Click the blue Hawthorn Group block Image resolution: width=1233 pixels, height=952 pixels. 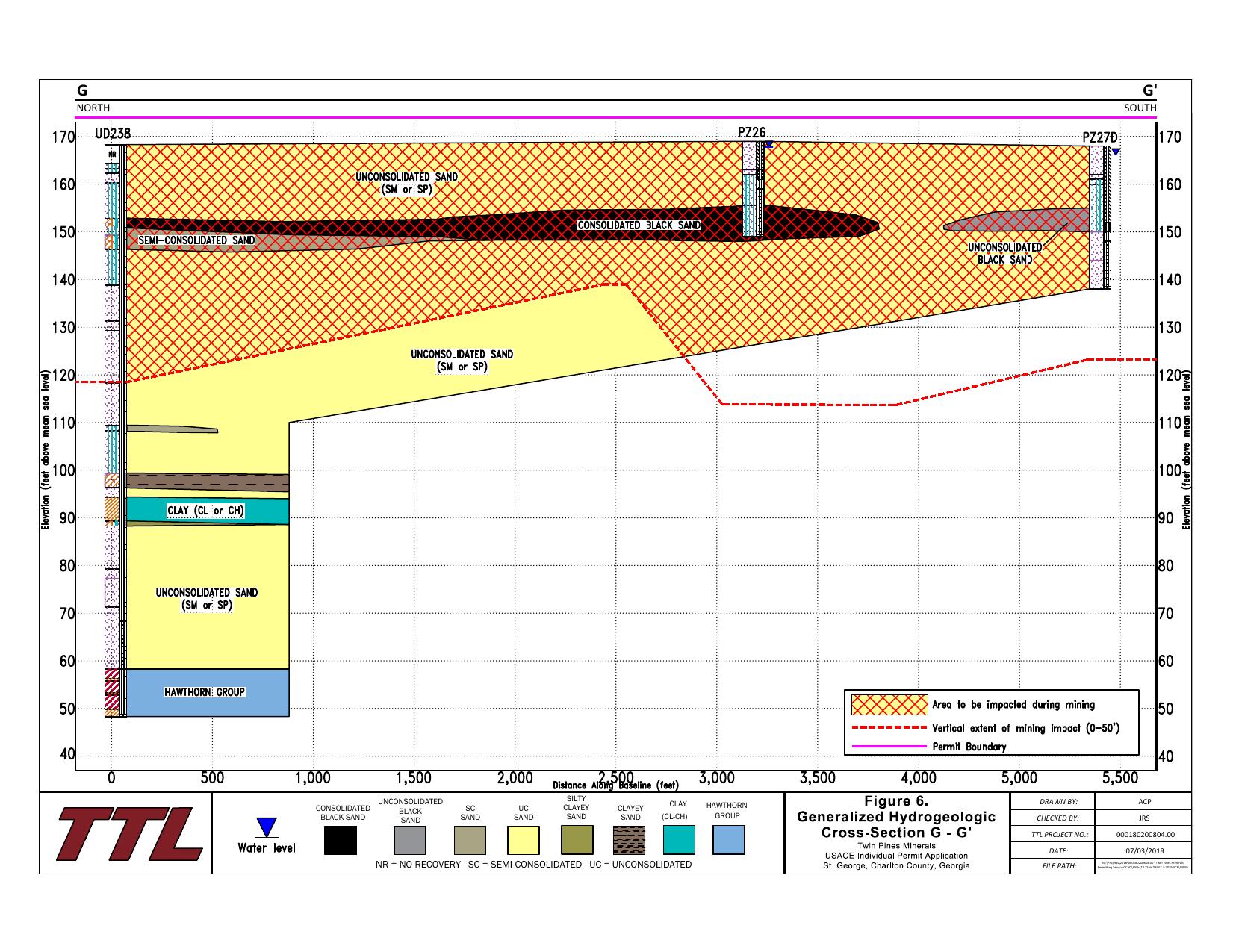(x=207, y=693)
